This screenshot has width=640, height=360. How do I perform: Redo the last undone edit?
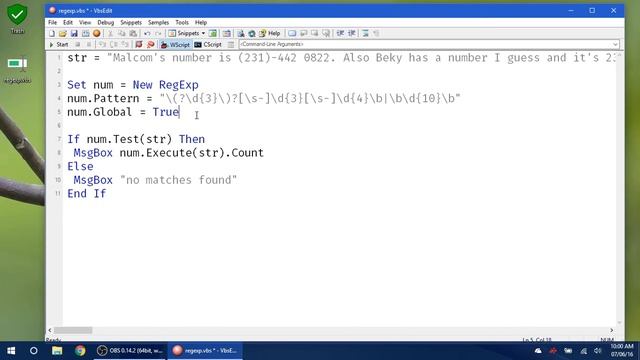158,33
